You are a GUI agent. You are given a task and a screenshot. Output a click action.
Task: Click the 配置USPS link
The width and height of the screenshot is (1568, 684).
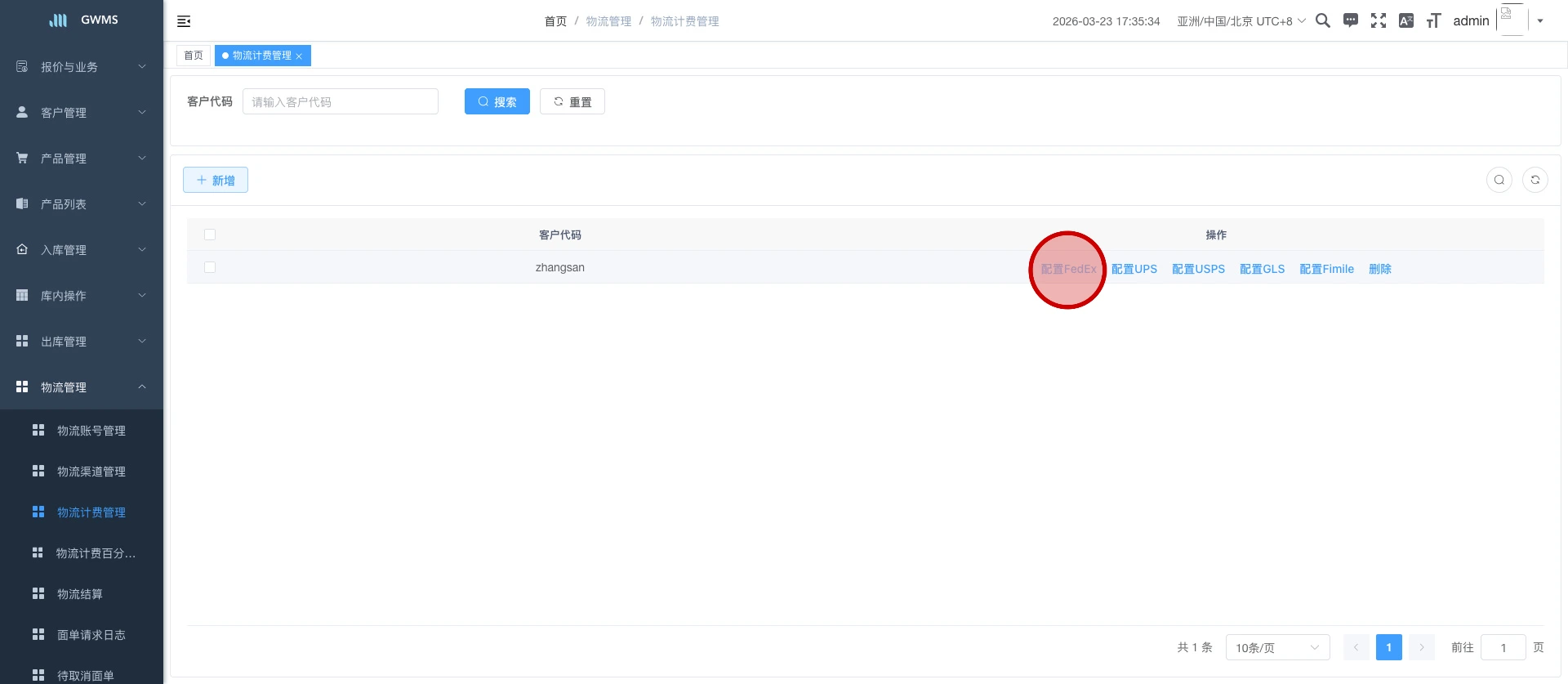click(x=1198, y=269)
